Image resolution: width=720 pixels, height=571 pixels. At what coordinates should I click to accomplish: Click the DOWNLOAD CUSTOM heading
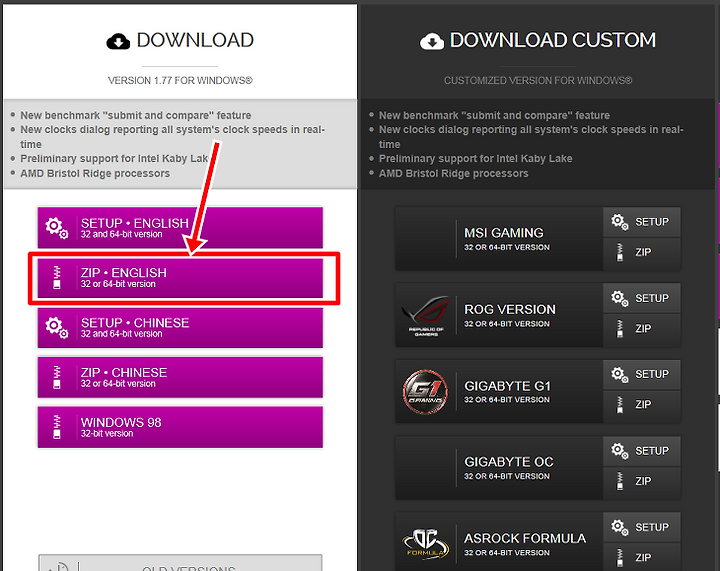tap(553, 40)
